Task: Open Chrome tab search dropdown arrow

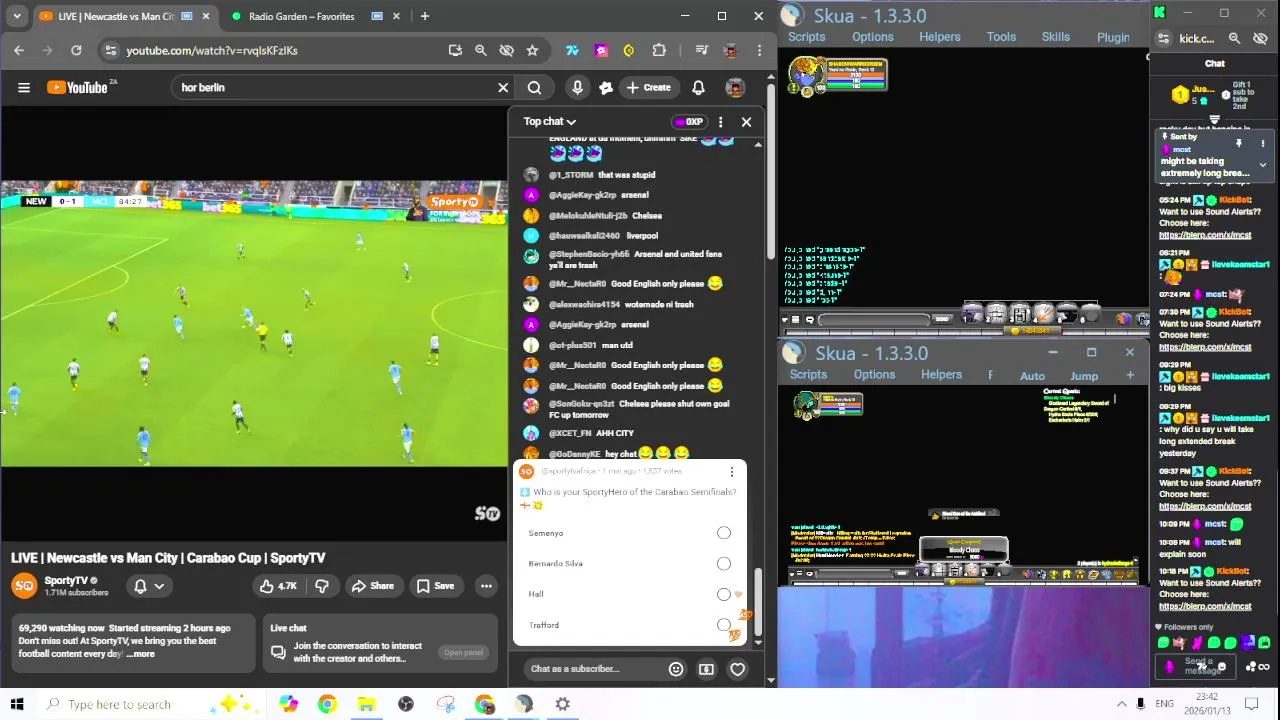Action: pos(16,16)
